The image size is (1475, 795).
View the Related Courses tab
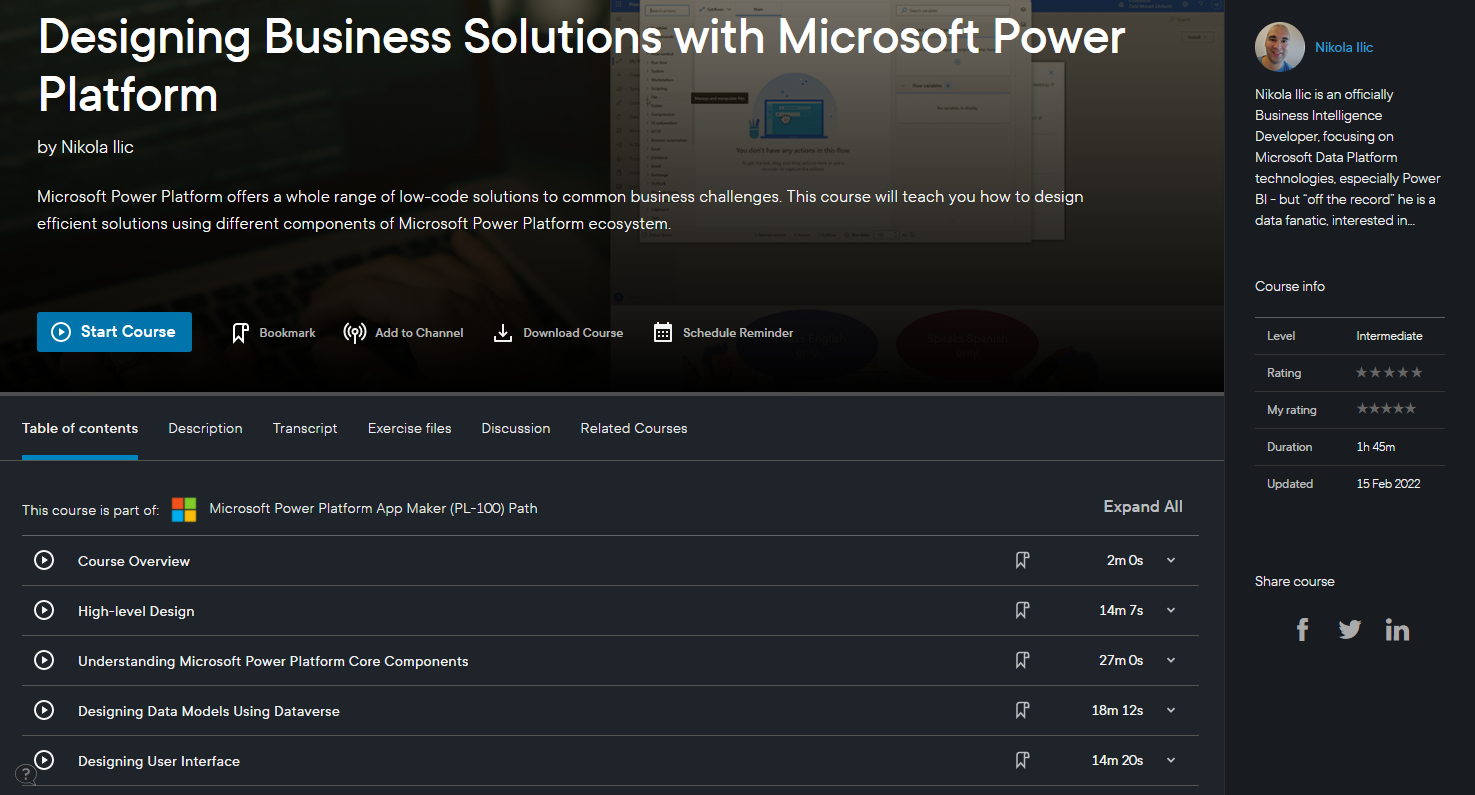(634, 428)
